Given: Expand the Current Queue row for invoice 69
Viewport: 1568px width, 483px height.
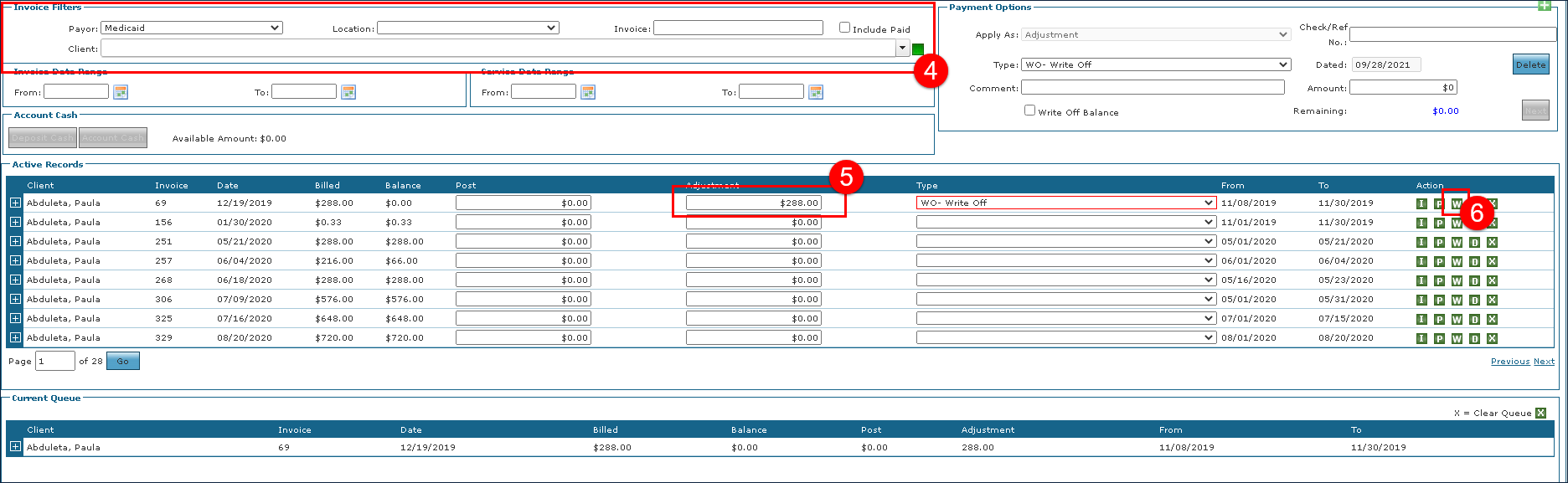Looking at the screenshot, I should [15, 447].
